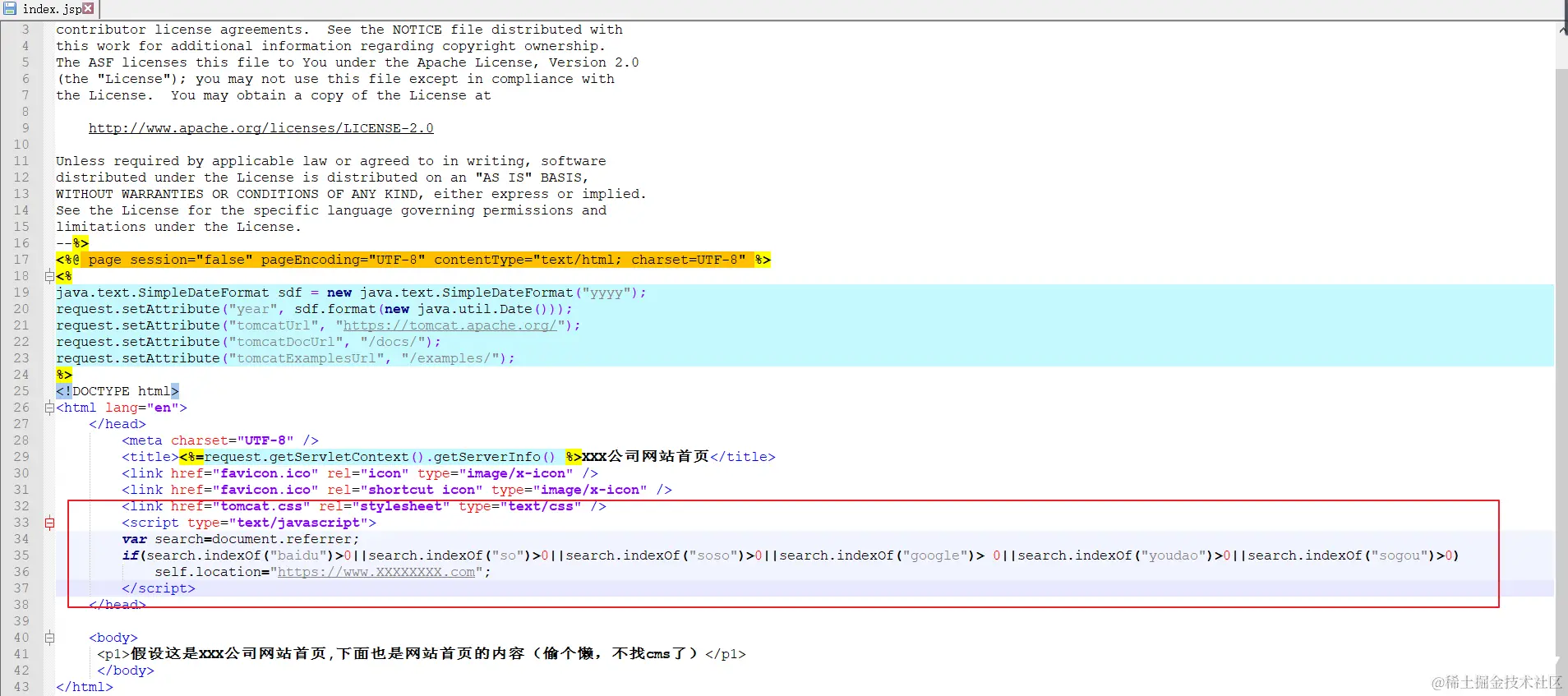The image size is (1568, 696).
Task: Open the https://www.XXXXXXXX.com link
Action: tap(376, 572)
